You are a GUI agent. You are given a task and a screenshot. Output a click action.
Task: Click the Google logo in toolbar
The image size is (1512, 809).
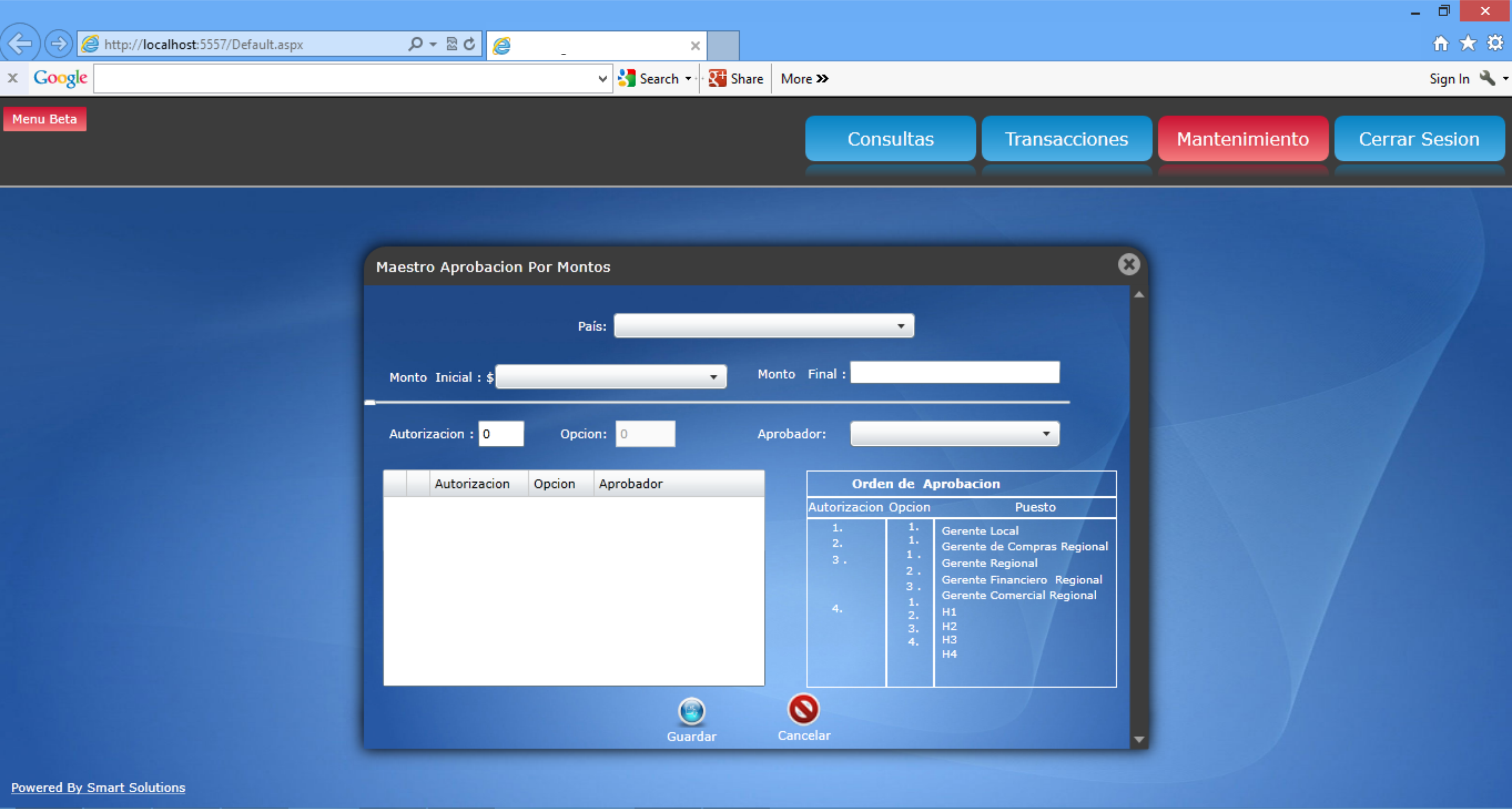pyautogui.click(x=60, y=78)
